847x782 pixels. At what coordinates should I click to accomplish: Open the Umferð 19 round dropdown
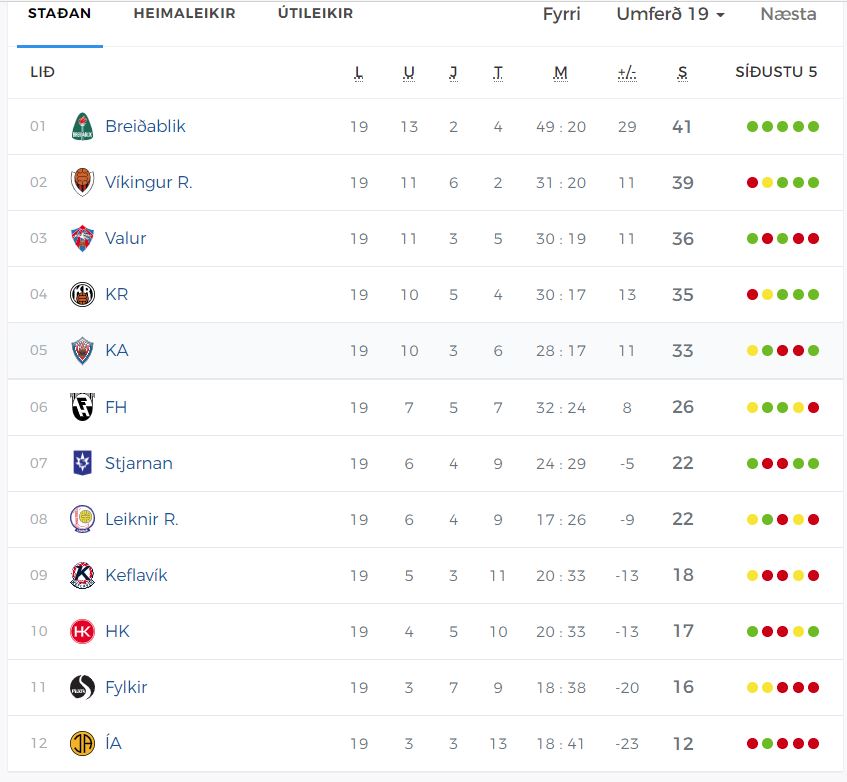[x=670, y=14]
